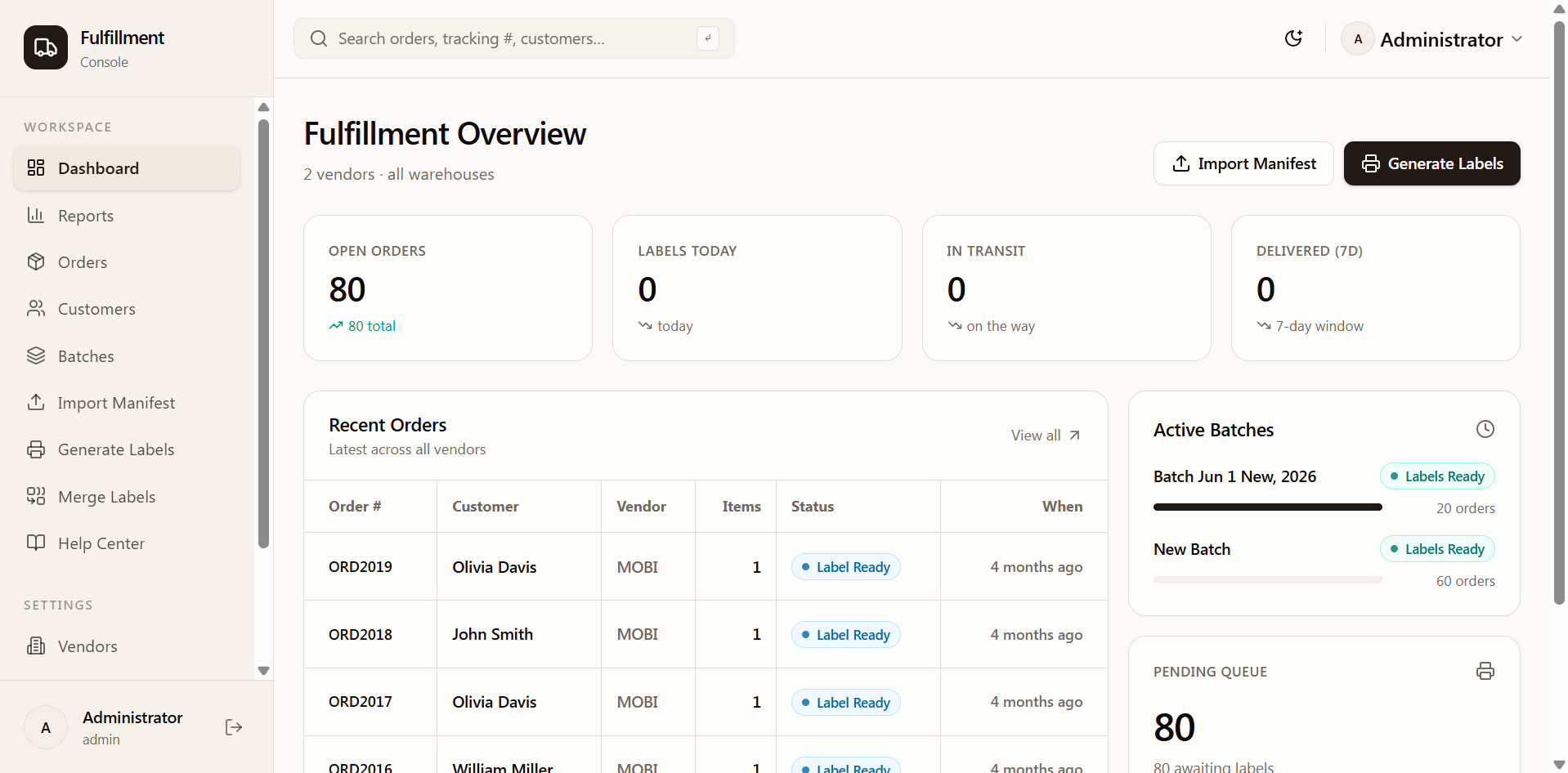Click the Open Orders trend arrow icon
This screenshot has width=1568, height=773.
pyautogui.click(x=336, y=325)
